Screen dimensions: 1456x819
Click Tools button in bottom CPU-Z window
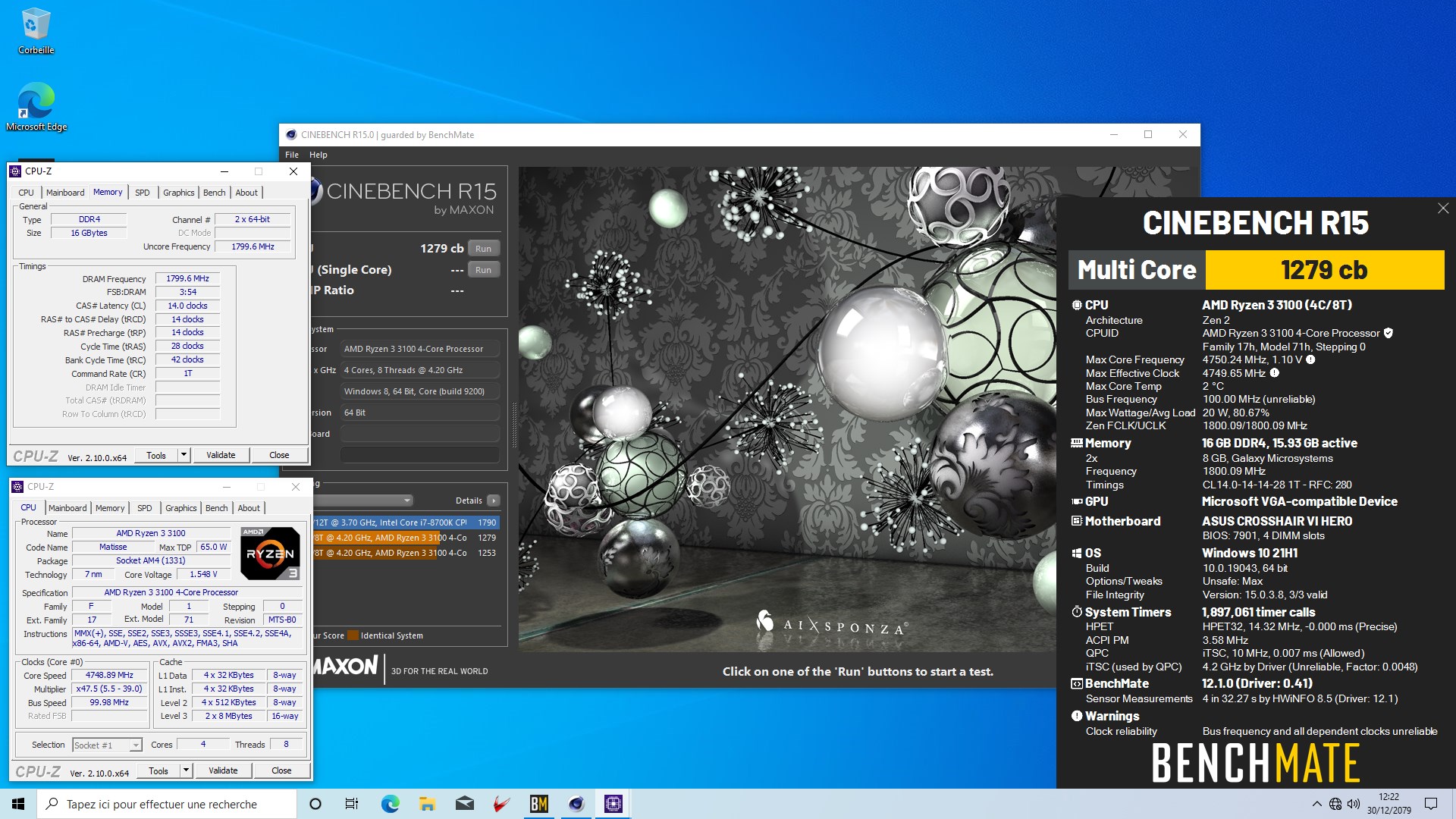[158, 770]
